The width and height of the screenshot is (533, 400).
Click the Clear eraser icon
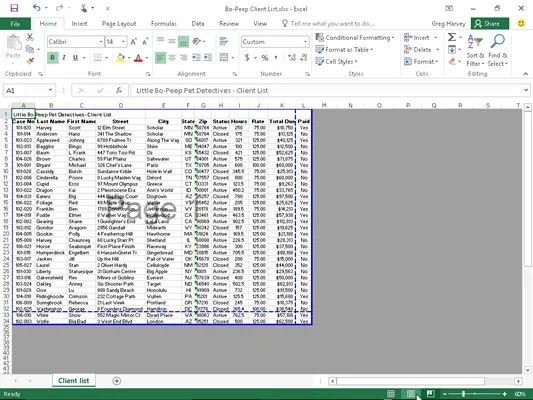(452, 62)
